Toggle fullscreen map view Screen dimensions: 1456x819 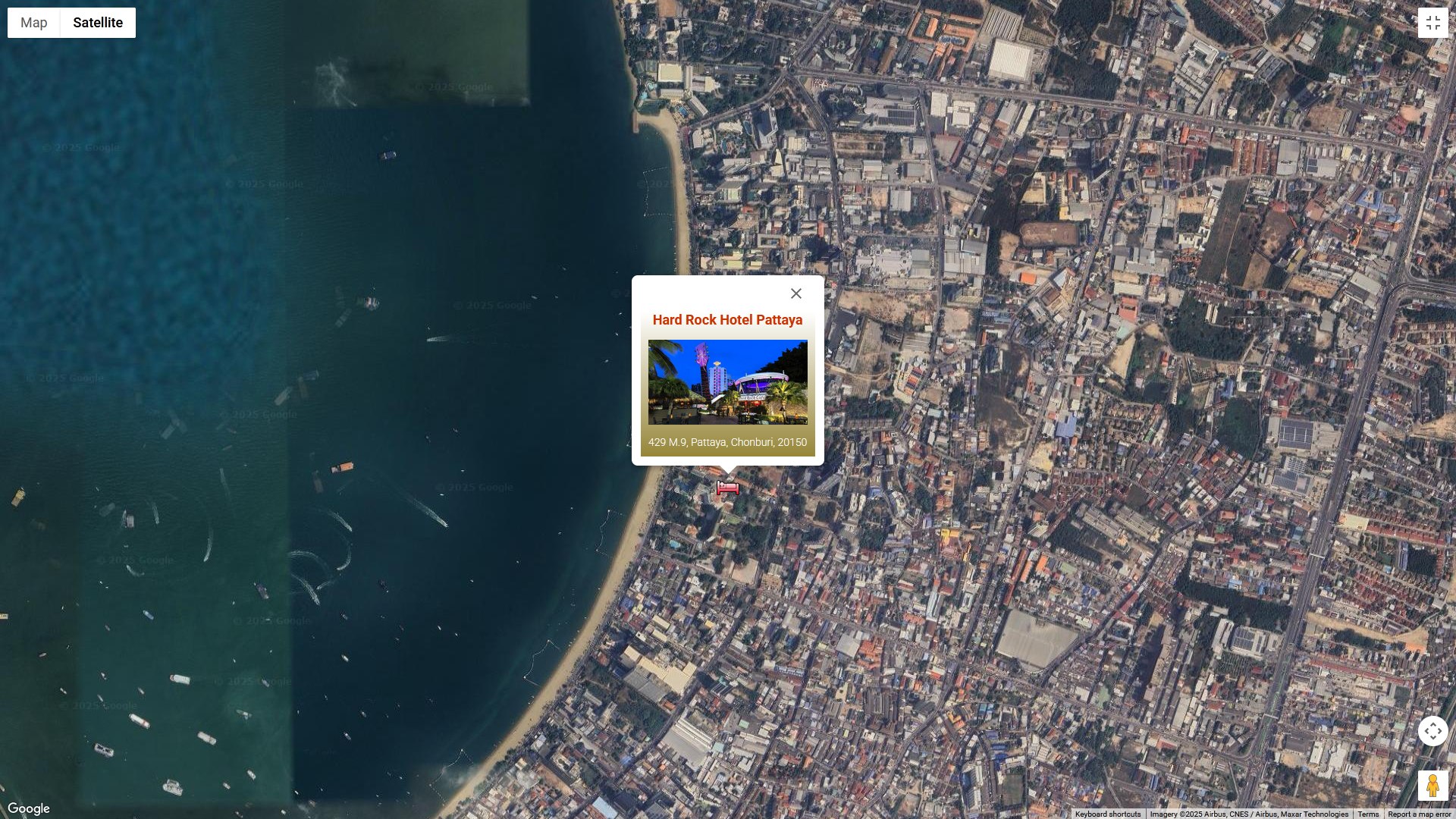tap(1432, 23)
